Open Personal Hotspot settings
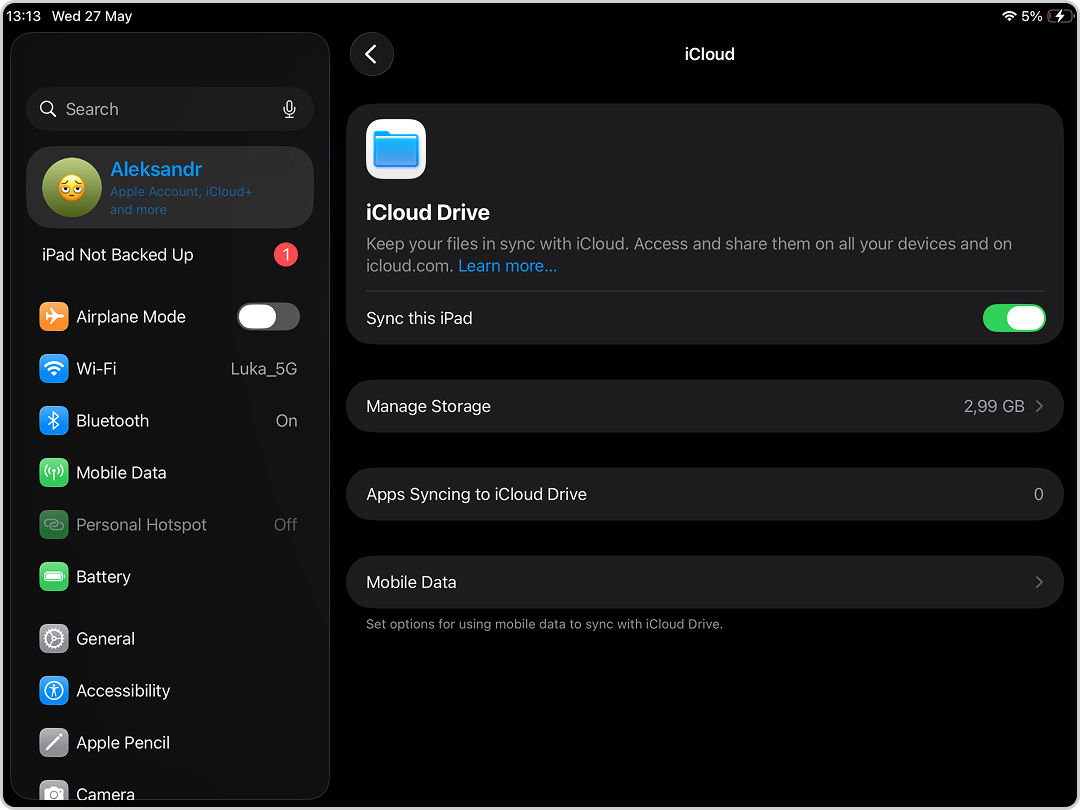This screenshot has height=810, width=1080. 169,525
